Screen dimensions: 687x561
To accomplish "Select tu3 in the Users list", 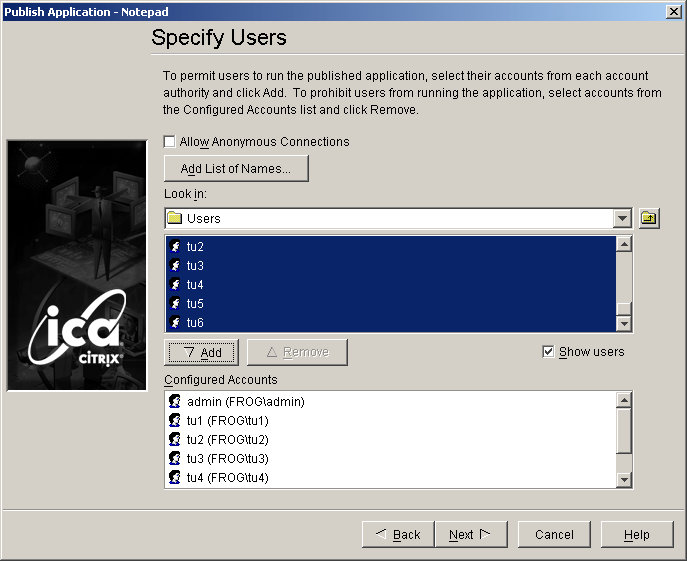I will click(391, 265).
